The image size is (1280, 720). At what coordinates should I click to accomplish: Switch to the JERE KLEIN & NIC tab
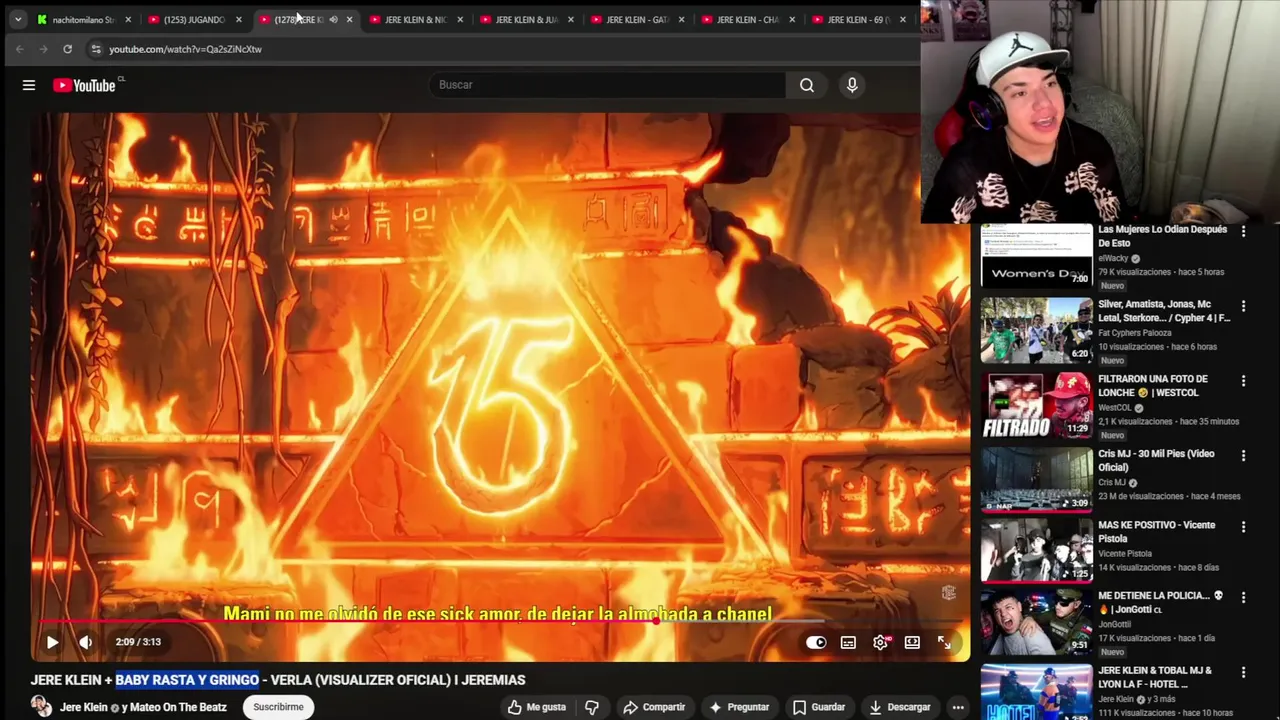click(x=416, y=19)
